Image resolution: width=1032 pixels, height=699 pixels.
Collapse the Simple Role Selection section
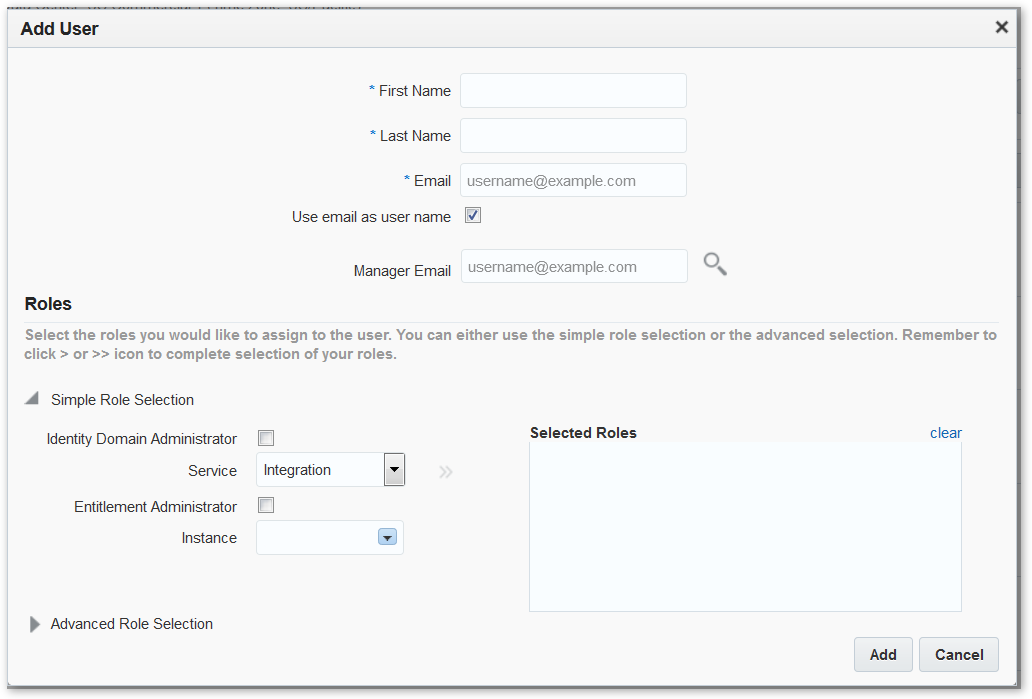[x=33, y=399]
